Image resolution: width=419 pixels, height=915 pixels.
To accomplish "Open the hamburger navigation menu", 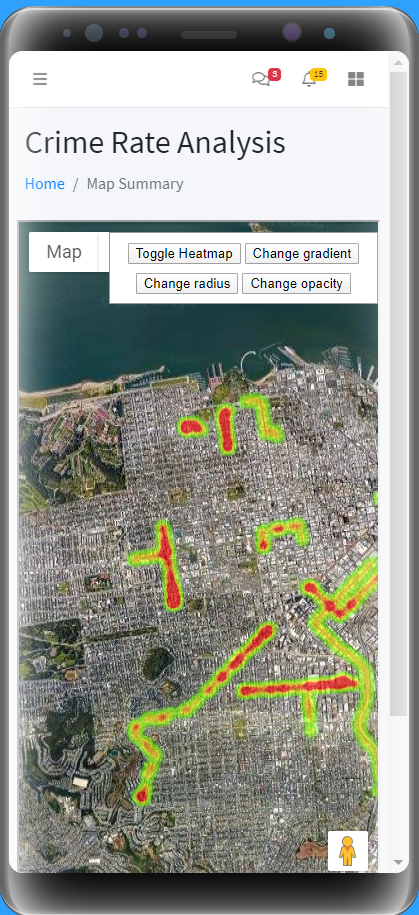I will pyautogui.click(x=40, y=79).
